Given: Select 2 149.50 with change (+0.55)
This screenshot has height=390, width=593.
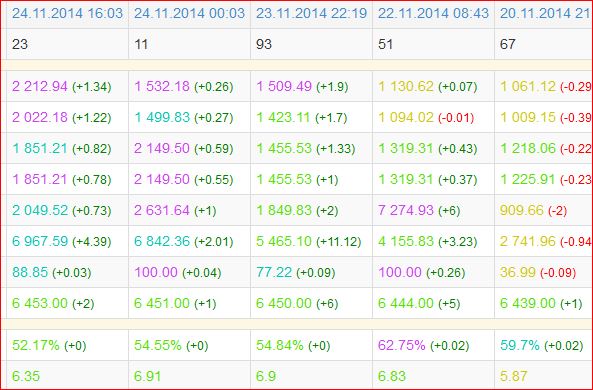Looking at the screenshot, I should (184, 179).
